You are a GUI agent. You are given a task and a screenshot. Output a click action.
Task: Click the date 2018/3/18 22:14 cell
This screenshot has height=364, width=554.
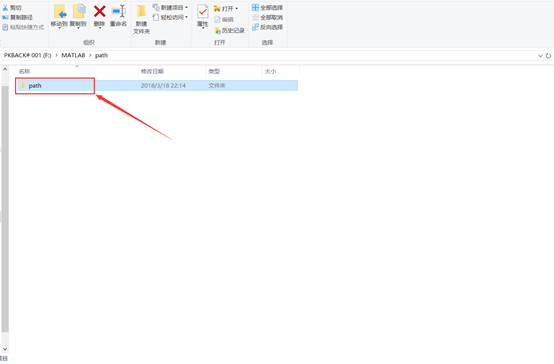tap(163, 86)
